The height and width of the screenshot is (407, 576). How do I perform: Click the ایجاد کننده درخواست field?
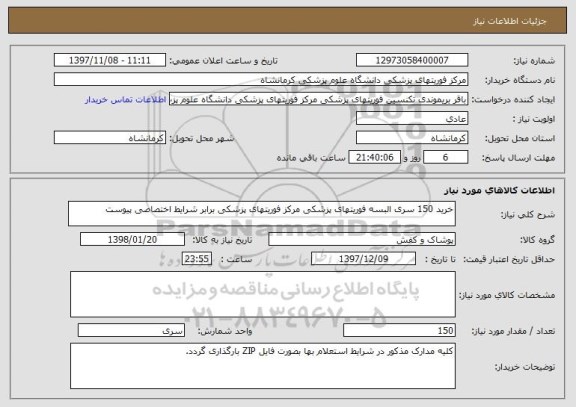click(x=318, y=99)
